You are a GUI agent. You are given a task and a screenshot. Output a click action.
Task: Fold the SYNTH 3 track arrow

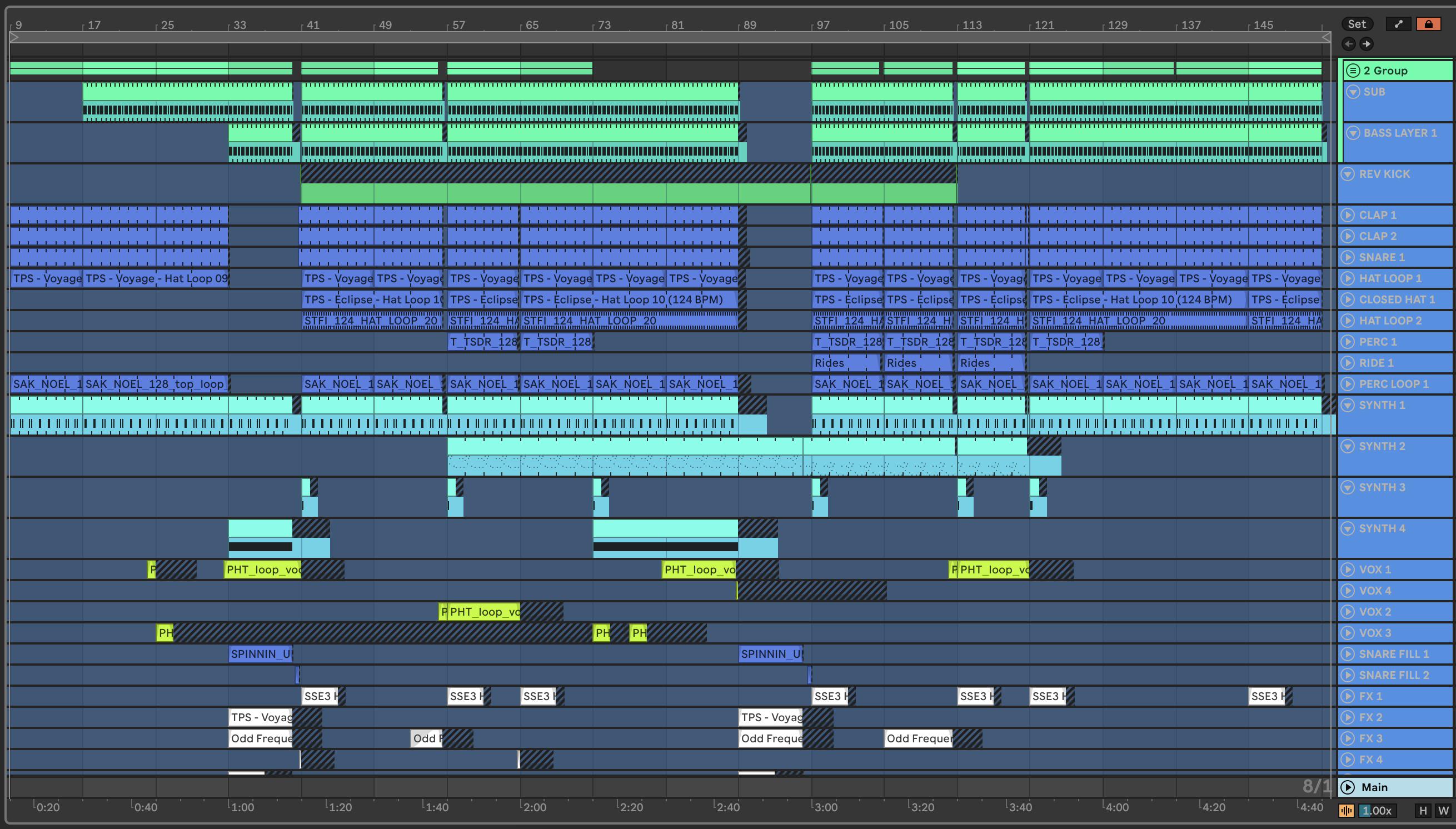coord(1347,487)
